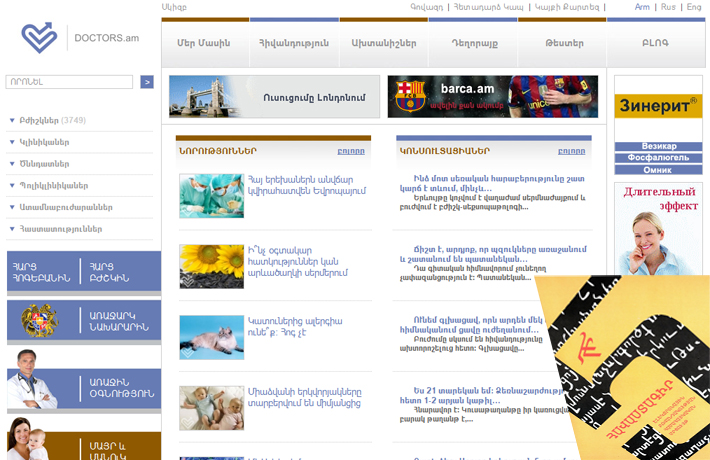Click the Հետադարձ Կապ top link
The image size is (710, 460).
[x=488, y=7]
